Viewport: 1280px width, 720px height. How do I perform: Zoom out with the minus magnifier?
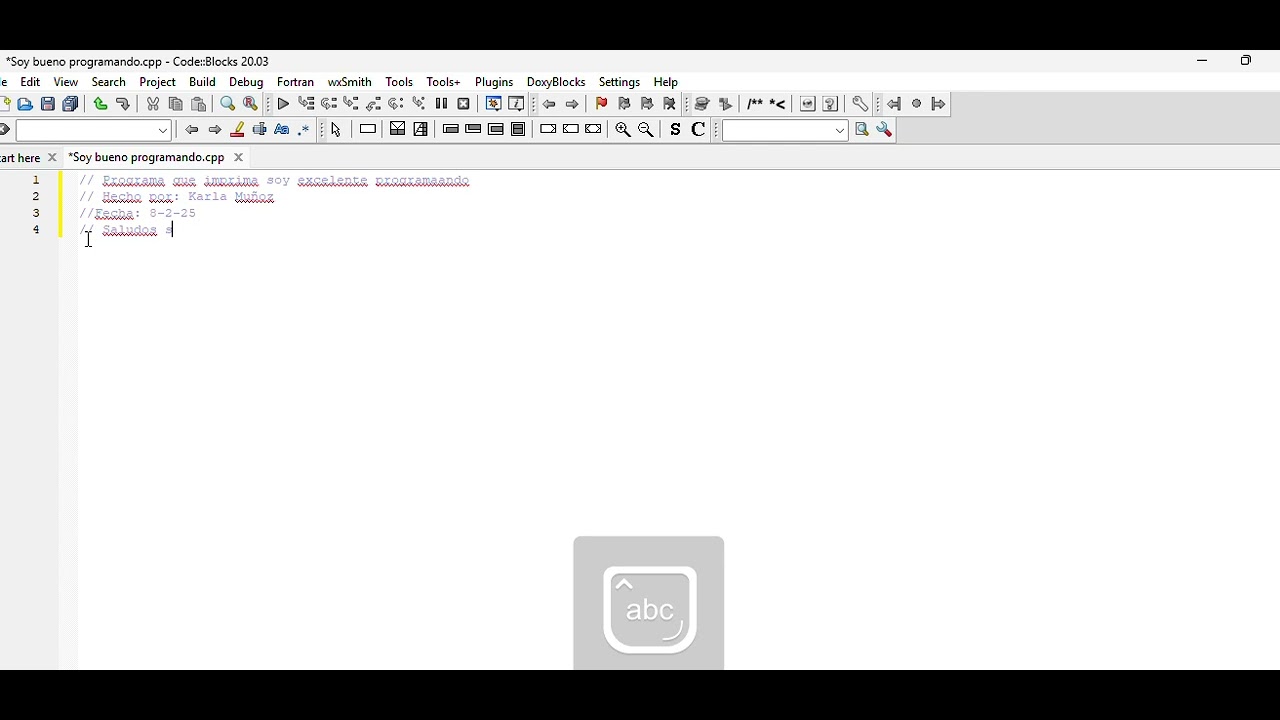click(646, 130)
